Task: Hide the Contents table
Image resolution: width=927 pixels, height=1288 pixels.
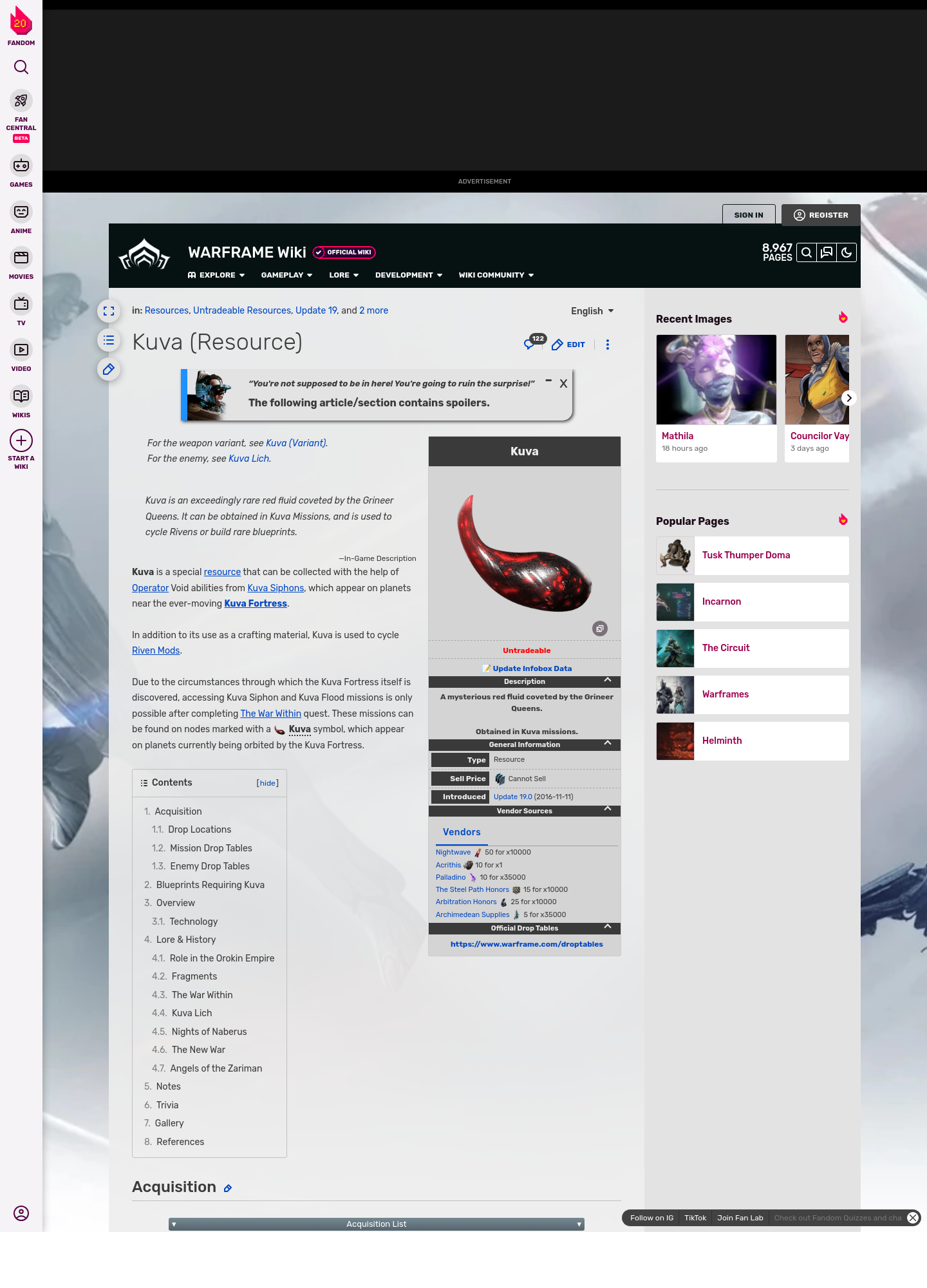Action: pyautogui.click(x=268, y=783)
